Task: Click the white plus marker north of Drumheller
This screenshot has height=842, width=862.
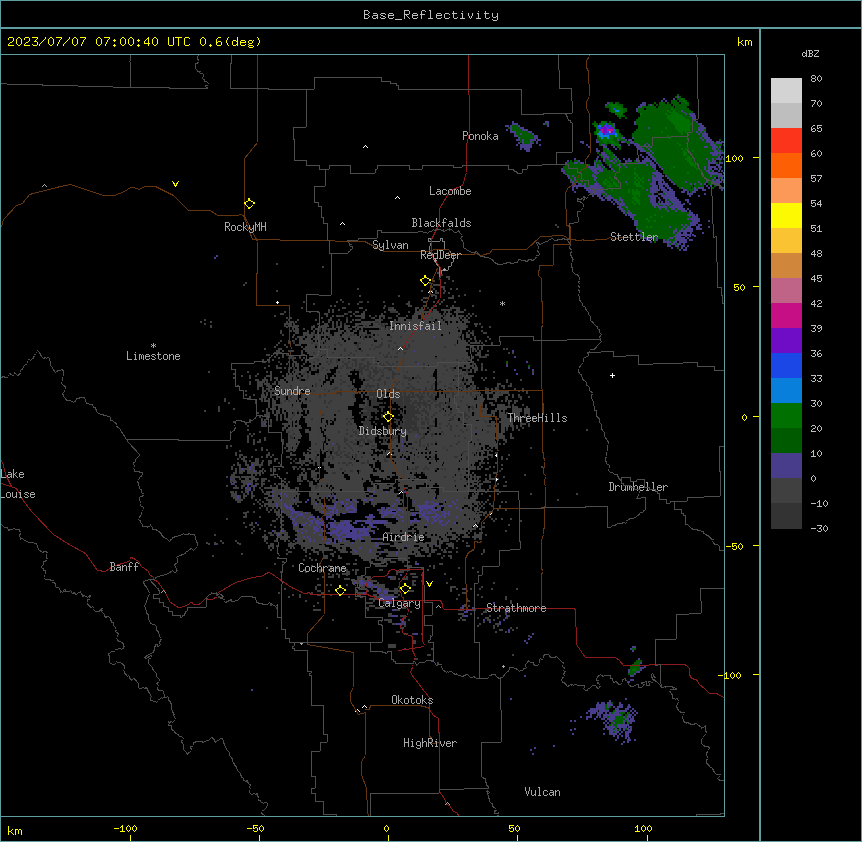Action: [612, 375]
